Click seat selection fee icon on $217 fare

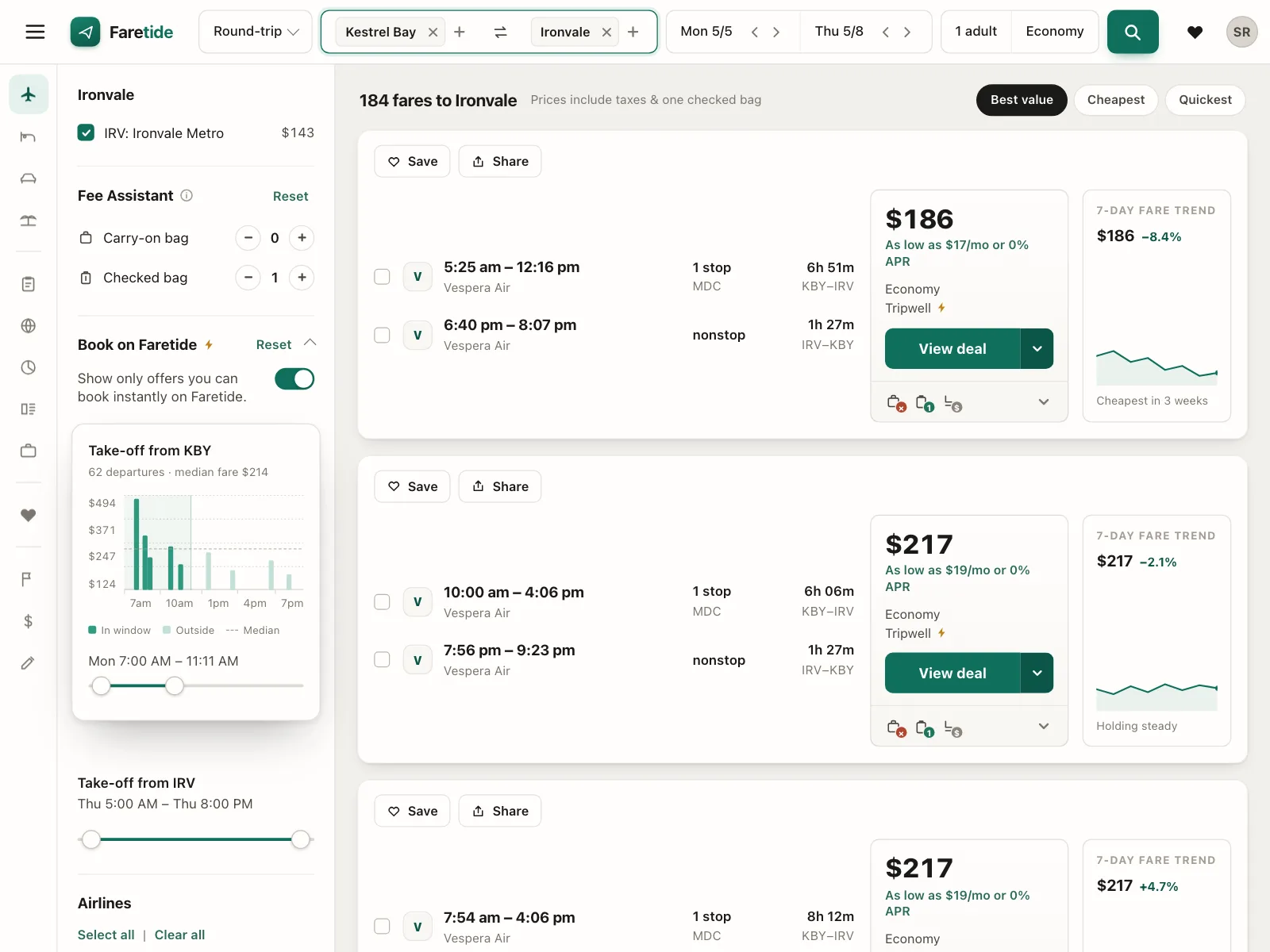point(953,728)
